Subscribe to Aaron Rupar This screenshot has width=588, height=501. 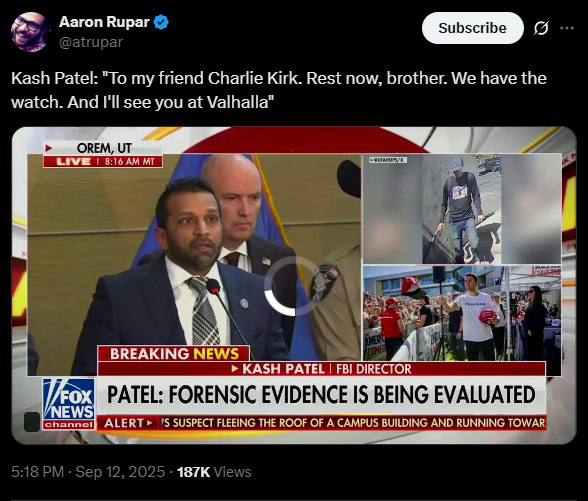[472, 28]
